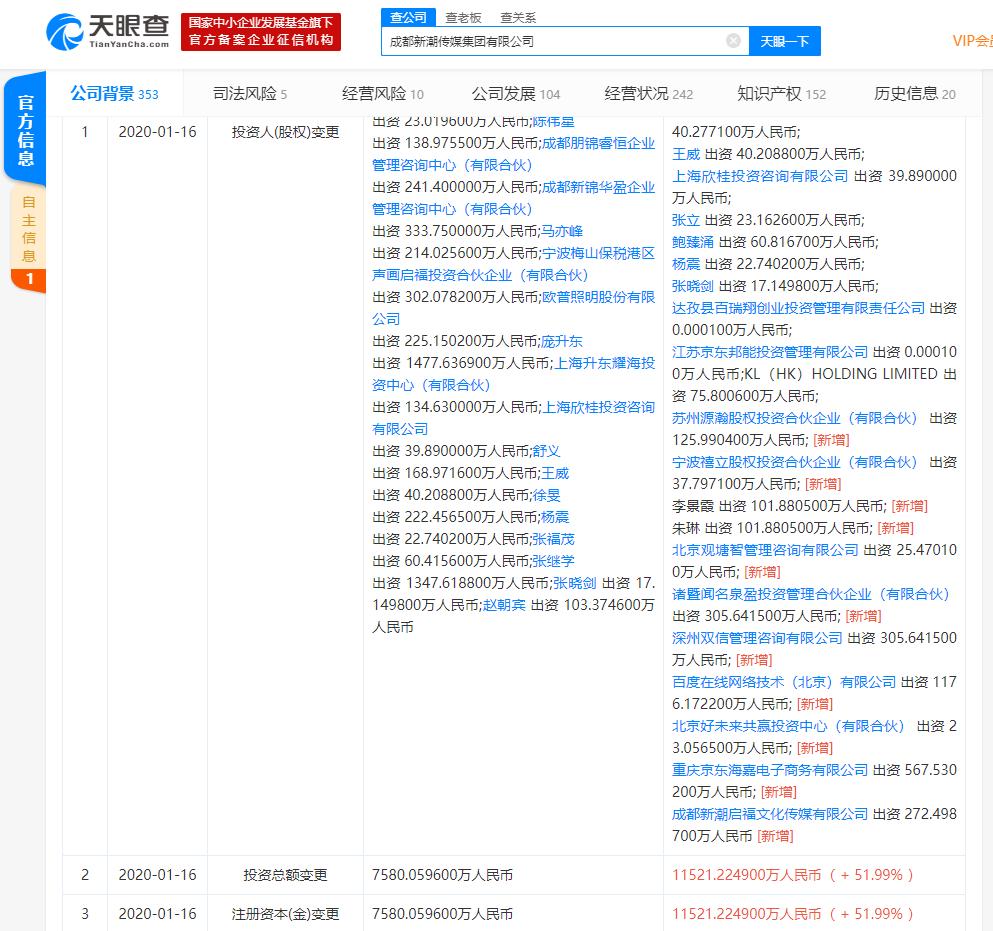
Task: Open the 经营风险 section
Action: [382, 94]
